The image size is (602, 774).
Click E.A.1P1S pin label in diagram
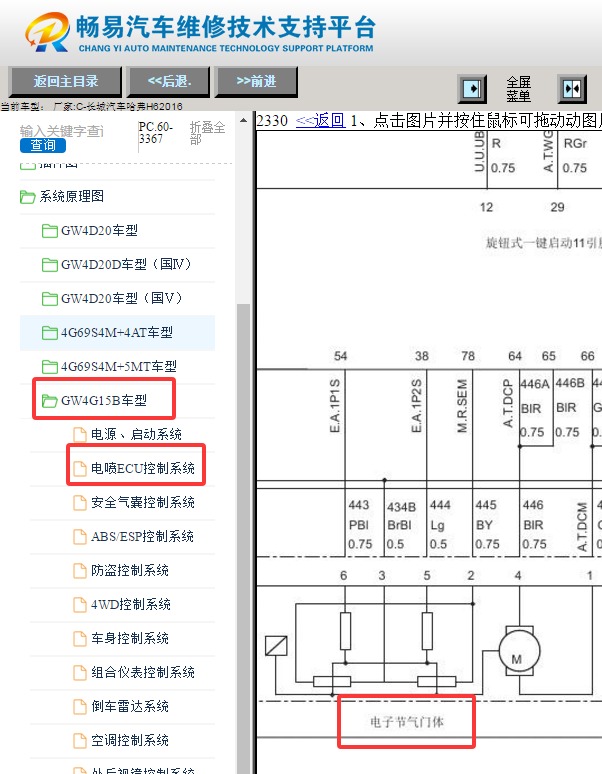coord(335,406)
